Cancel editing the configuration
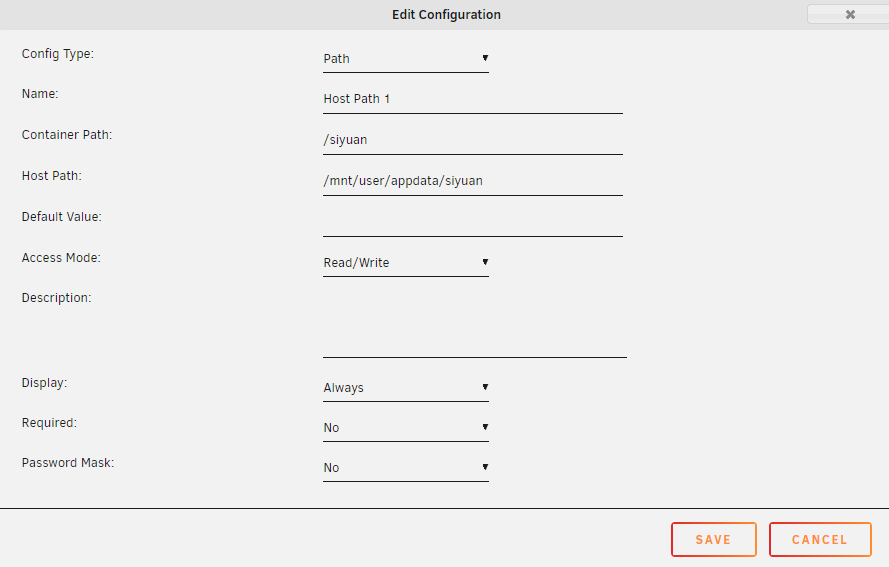The width and height of the screenshot is (889, 567). pos(820,540)
